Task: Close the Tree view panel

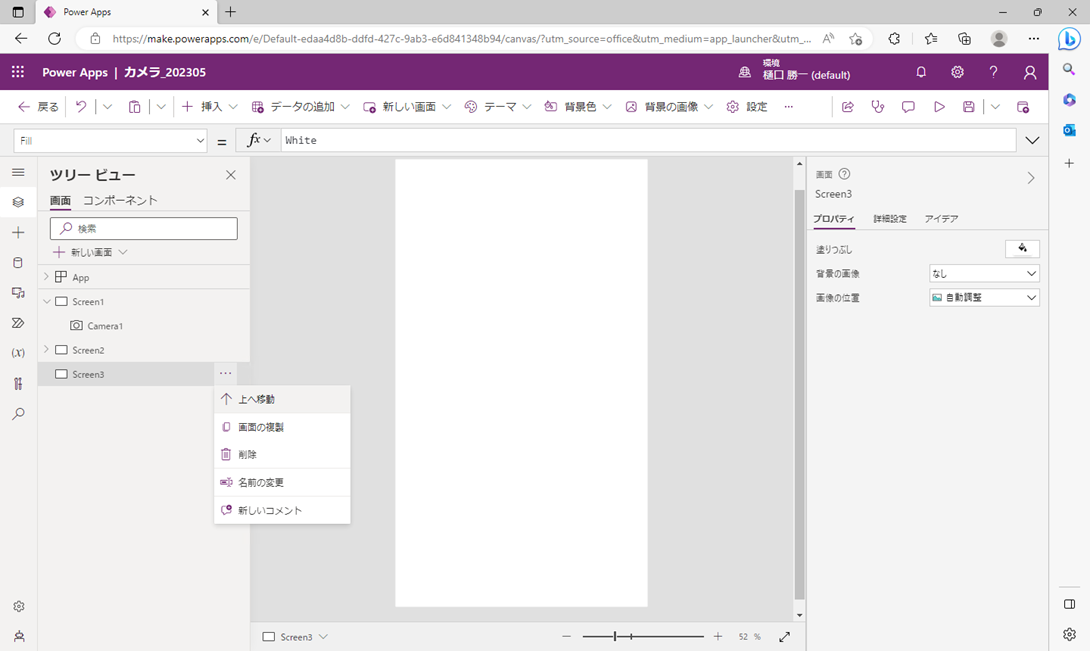Action: [x=231, y=175]
